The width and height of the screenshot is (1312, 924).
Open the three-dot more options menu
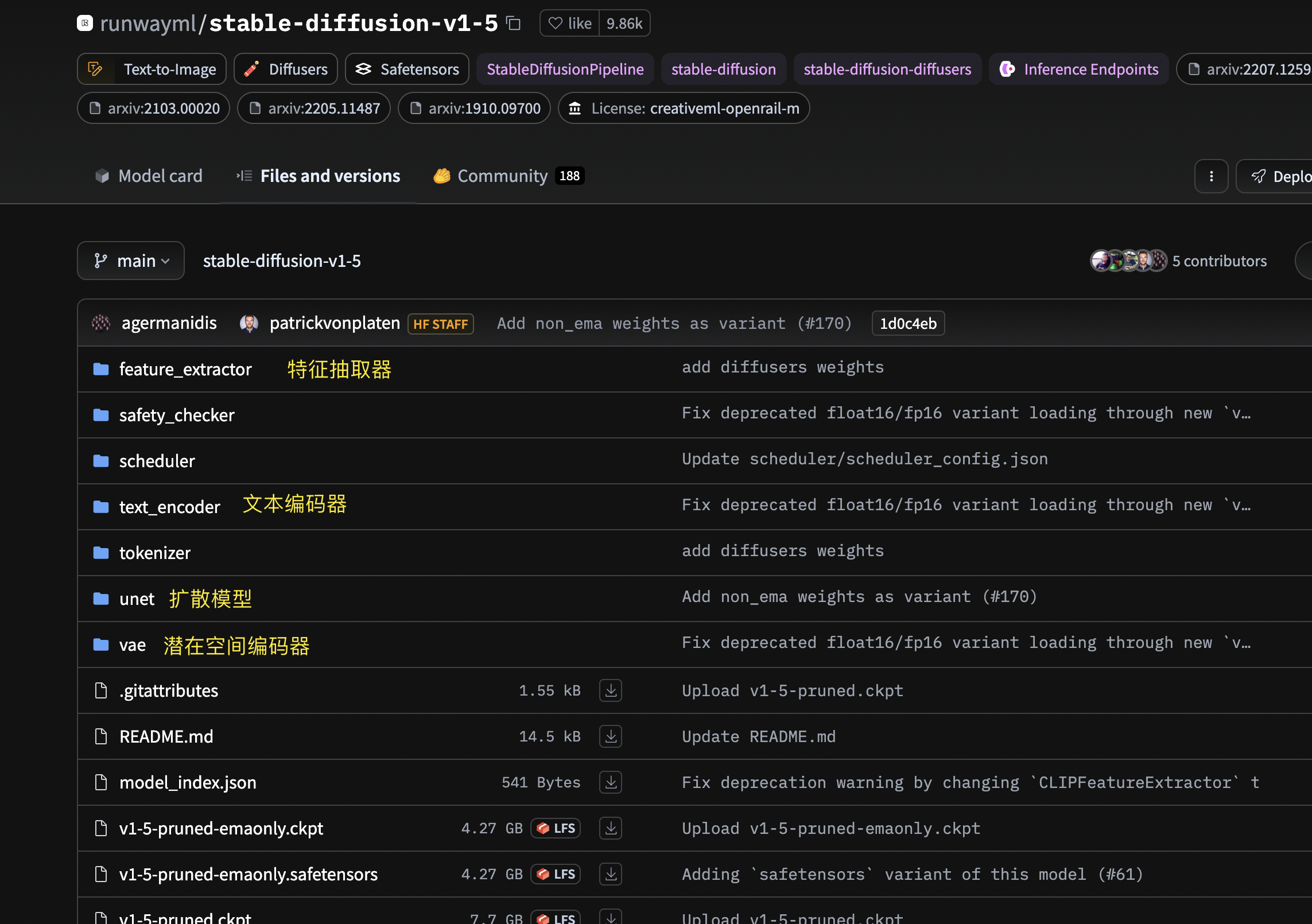click(x=1211, y=176)
